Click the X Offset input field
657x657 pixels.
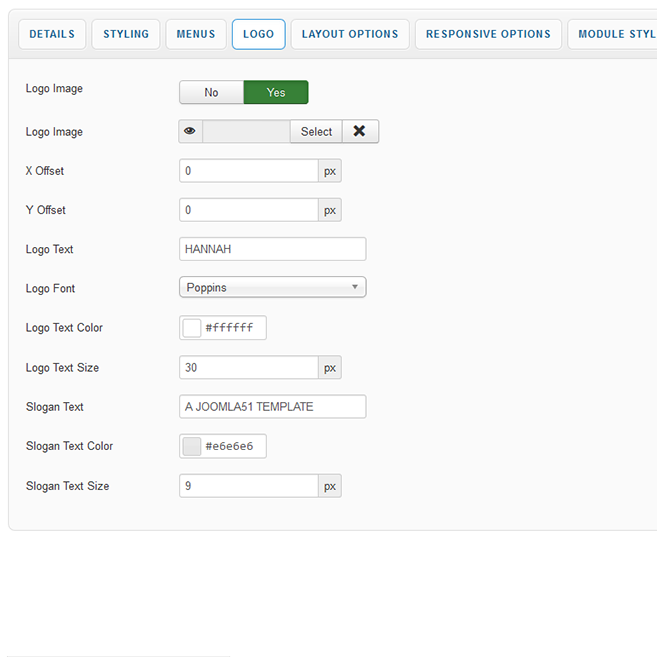249,171
